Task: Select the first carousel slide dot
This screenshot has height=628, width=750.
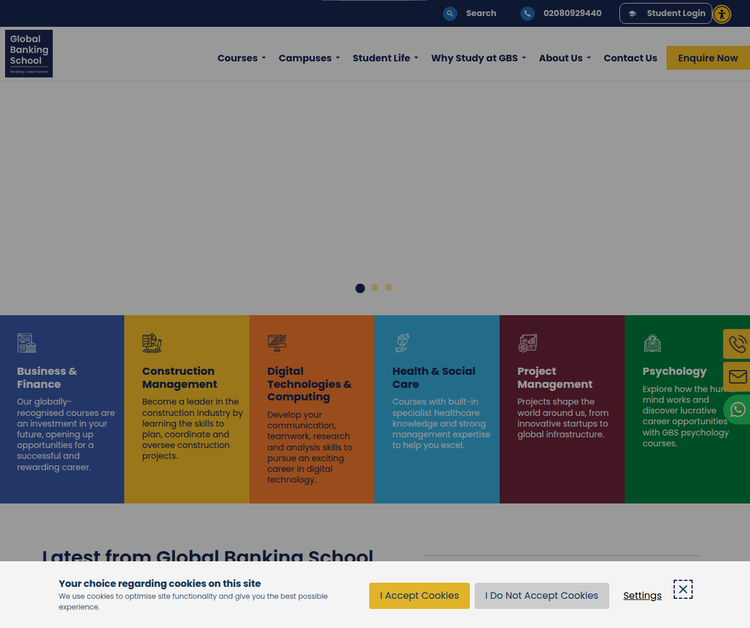Action: [x=360, y=288]
